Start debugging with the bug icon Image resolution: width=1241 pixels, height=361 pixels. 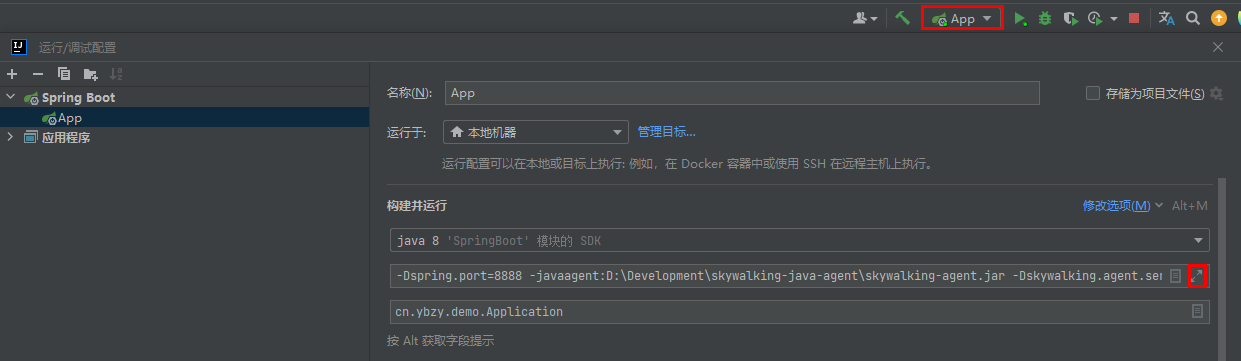click(x=1045, y=18)
